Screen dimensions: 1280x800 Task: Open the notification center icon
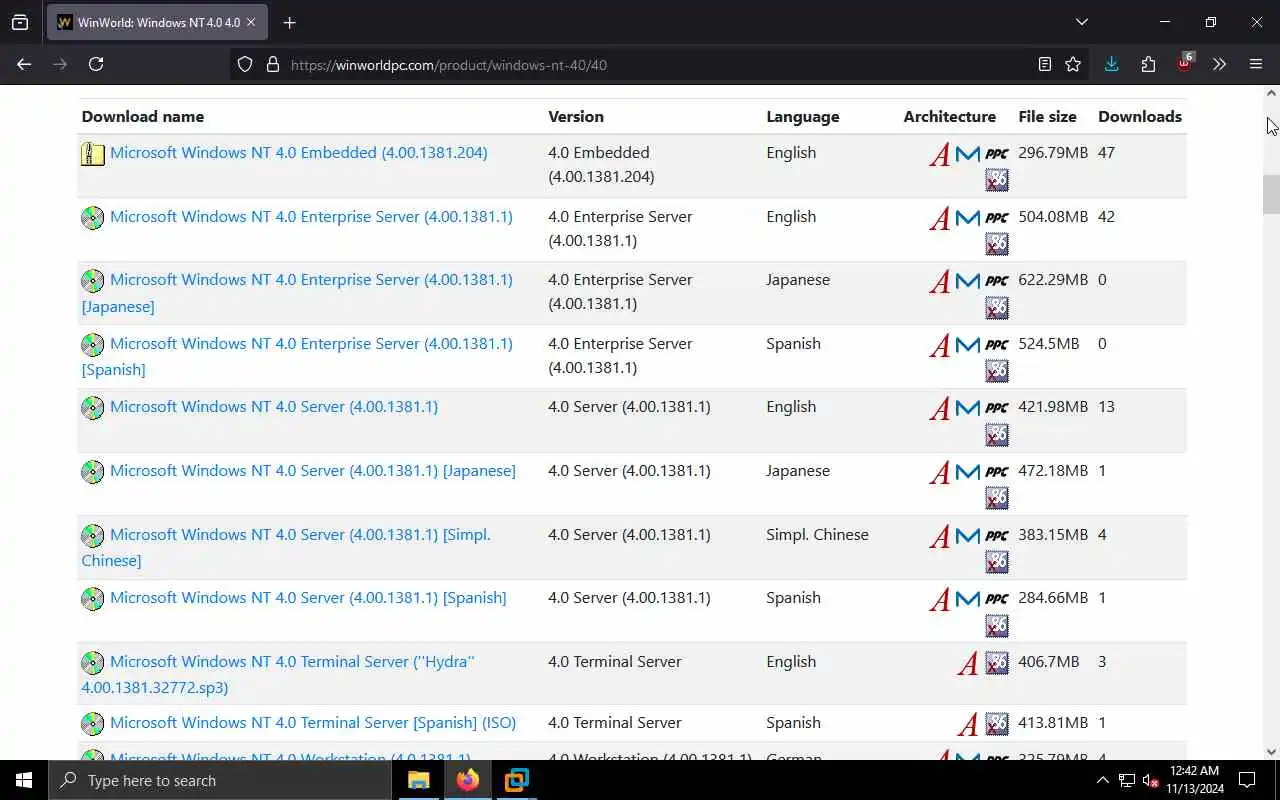point(1247,780)
